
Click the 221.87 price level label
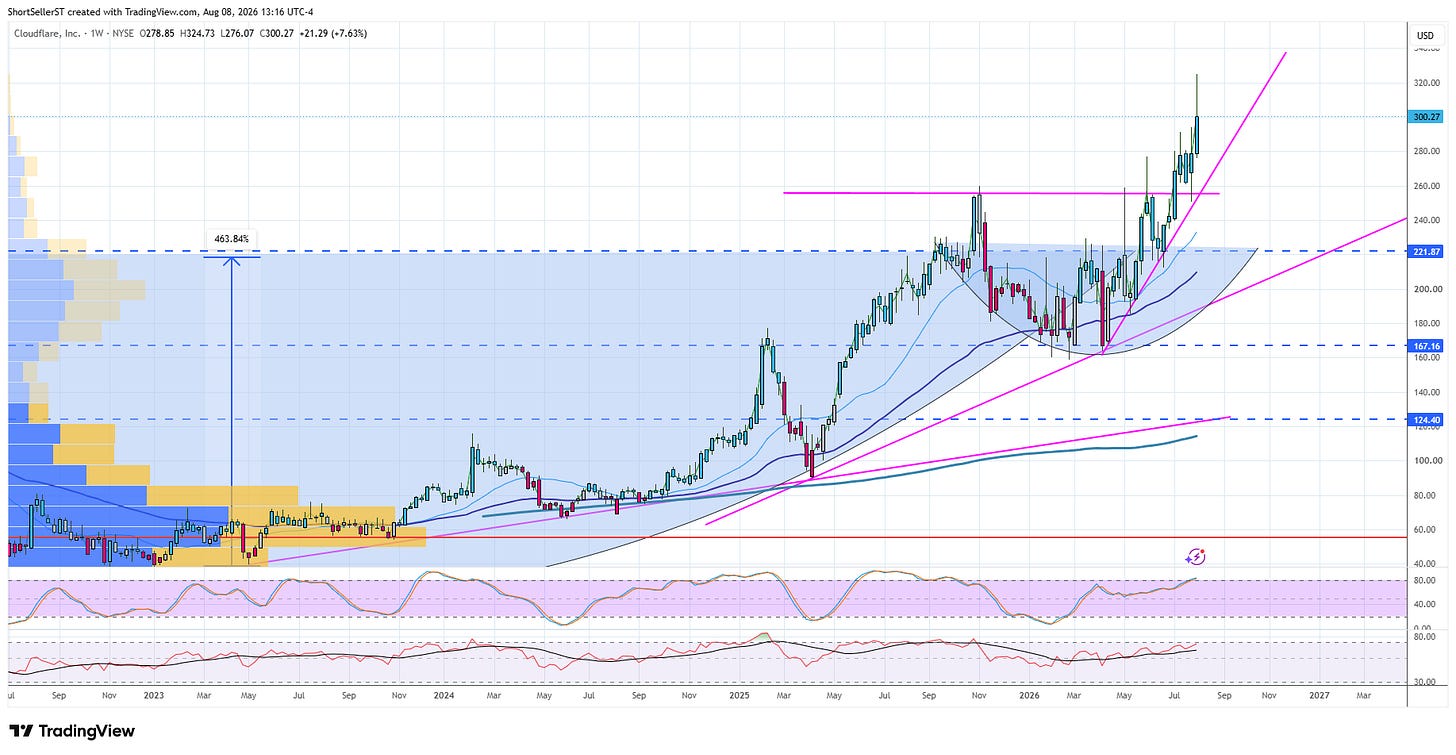pos(1425,251)
